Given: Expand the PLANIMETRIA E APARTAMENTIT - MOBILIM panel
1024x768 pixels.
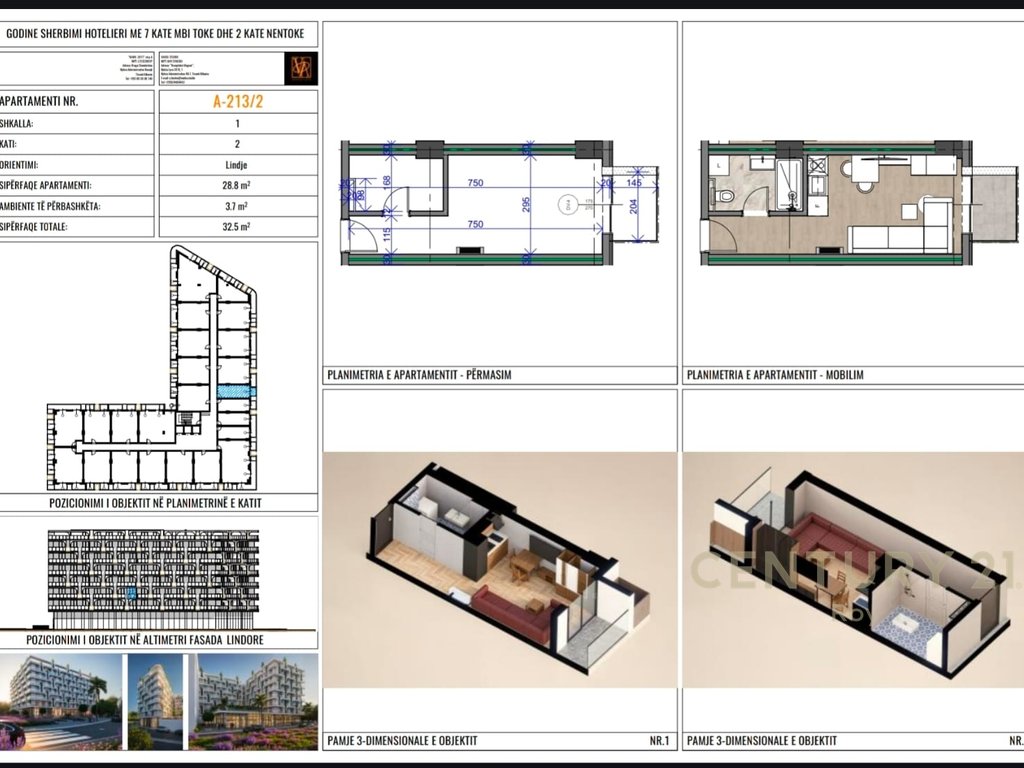Looking at the screenshot, I should [775, 375].
